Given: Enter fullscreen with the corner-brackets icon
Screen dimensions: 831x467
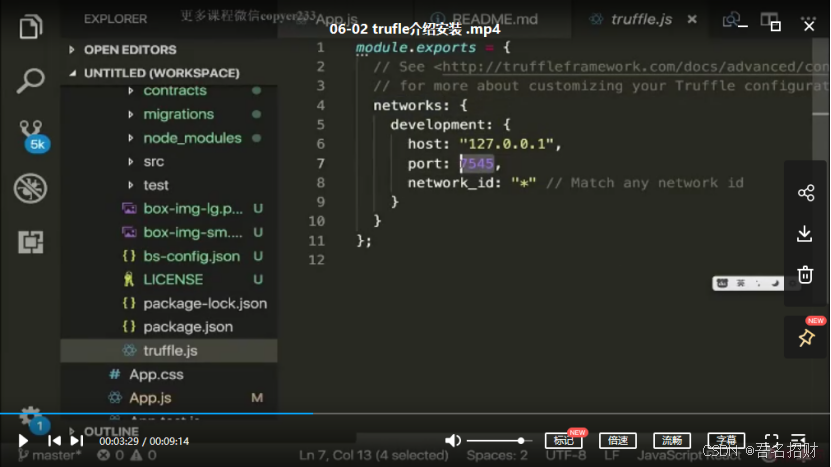Looking at the screenshot, I should point(772,440).
